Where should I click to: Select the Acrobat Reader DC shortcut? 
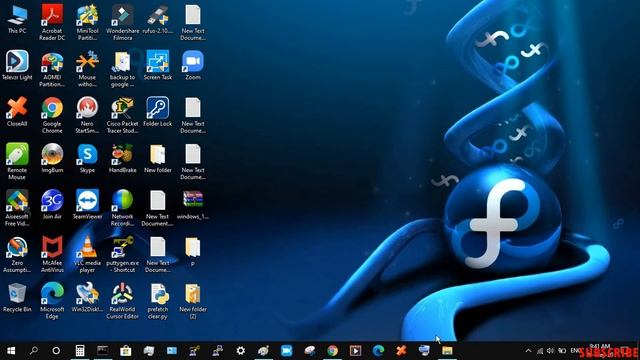click(x=52, y=22)
